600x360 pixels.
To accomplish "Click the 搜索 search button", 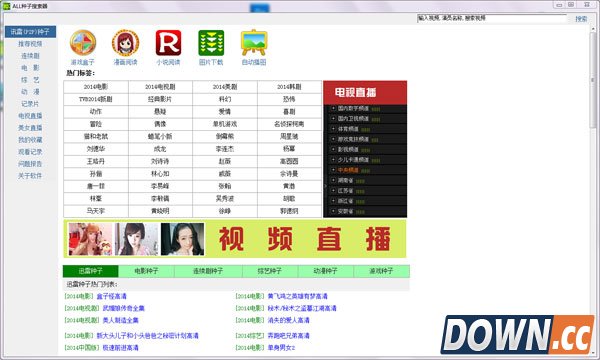I will (581, 19).
